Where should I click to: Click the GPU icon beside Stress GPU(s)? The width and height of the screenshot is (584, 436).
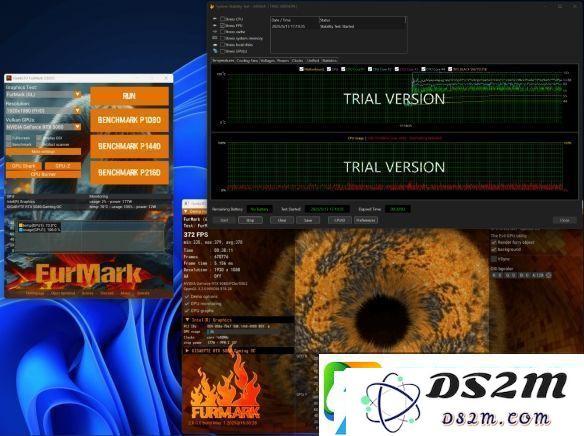[x=215, y=51]
